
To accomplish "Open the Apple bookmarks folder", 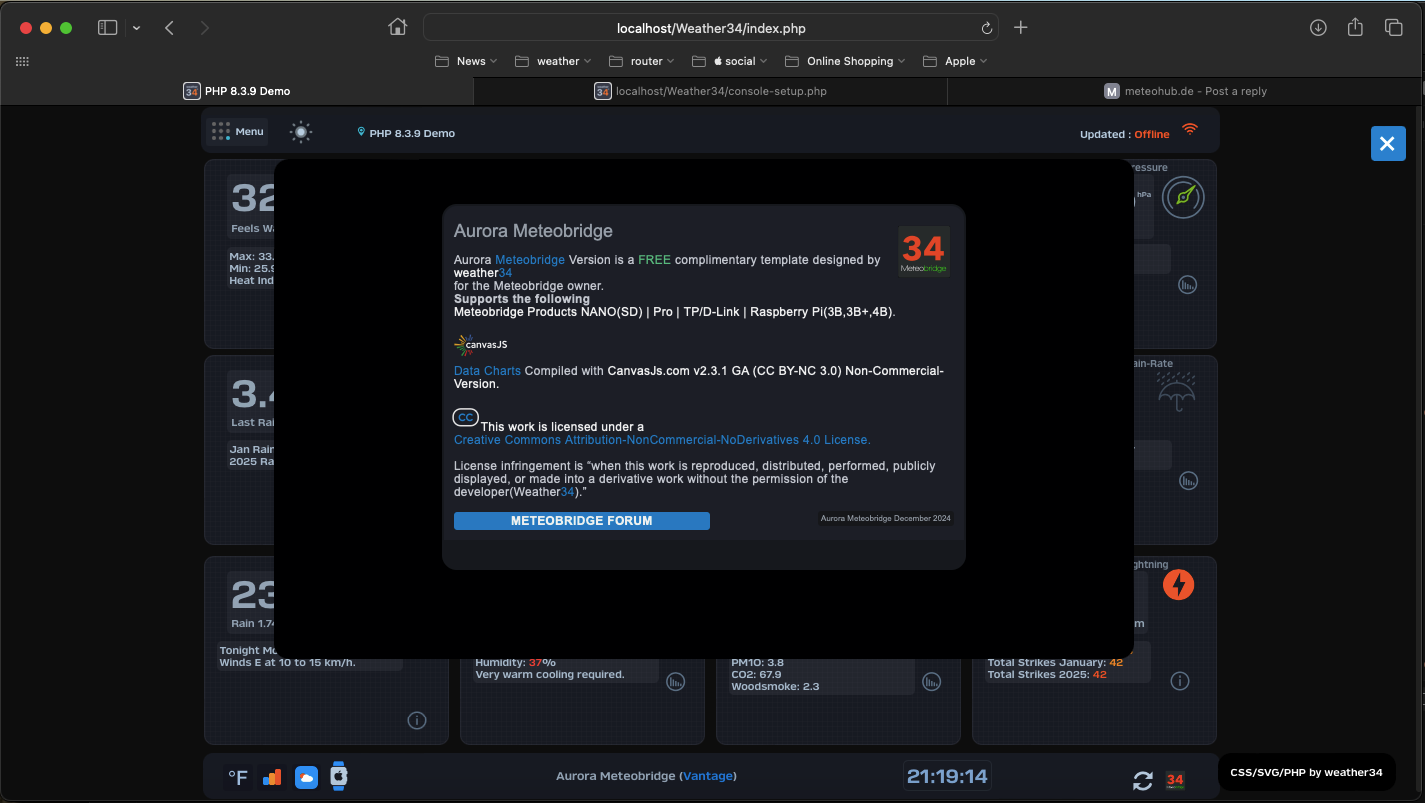I will [955, 61].
